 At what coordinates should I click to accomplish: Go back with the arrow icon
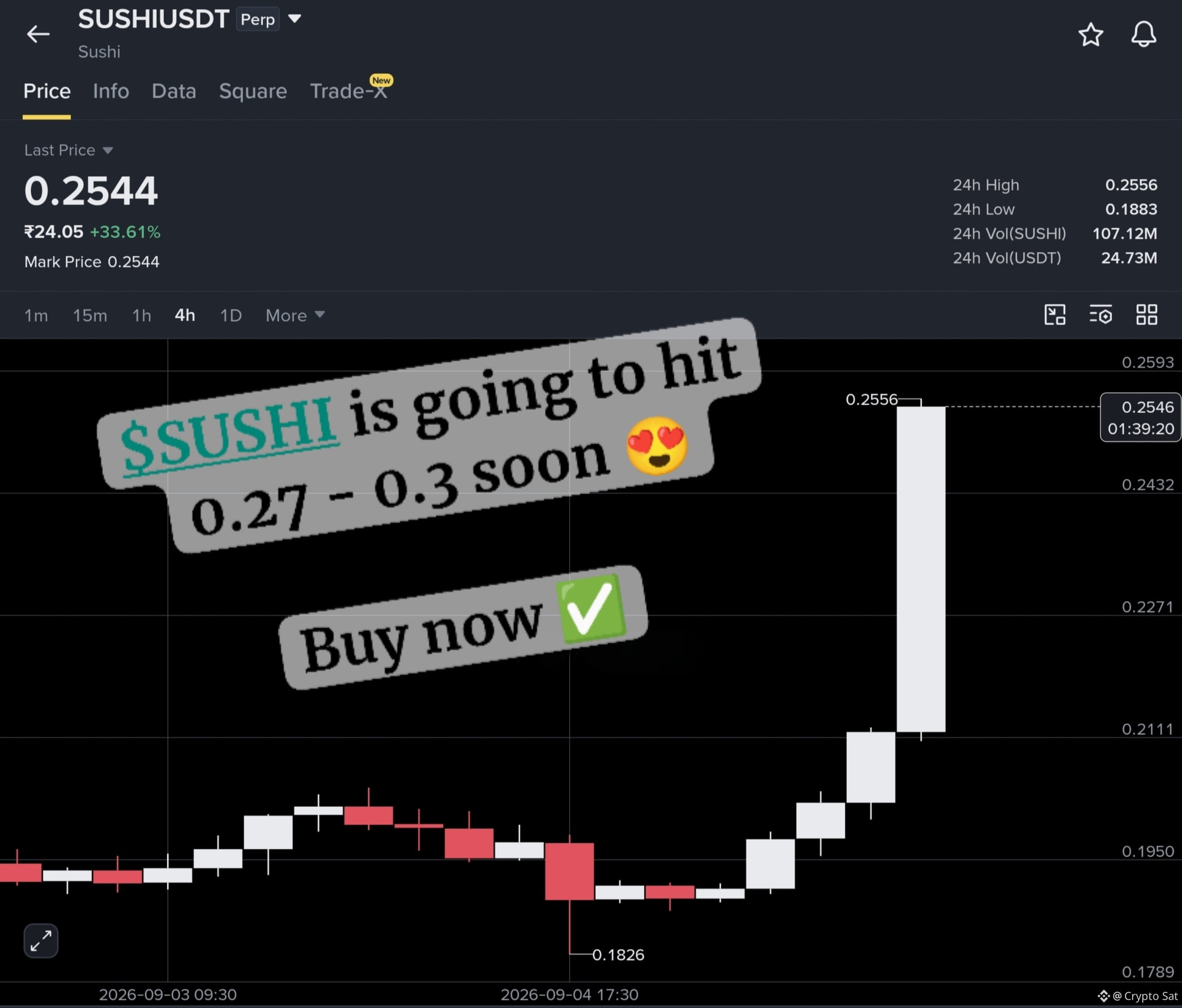coord(38,34)
